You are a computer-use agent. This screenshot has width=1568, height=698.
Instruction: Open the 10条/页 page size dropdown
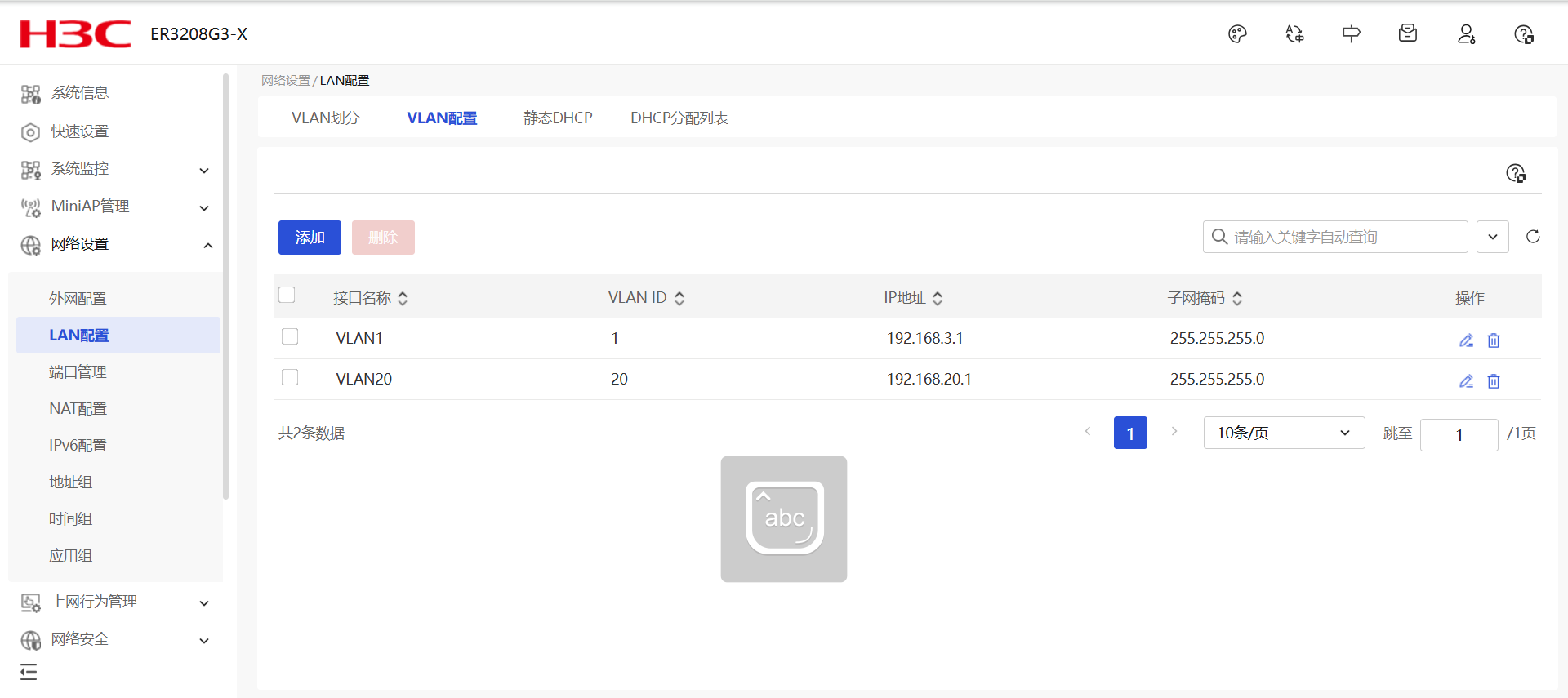pos(1283,433)
